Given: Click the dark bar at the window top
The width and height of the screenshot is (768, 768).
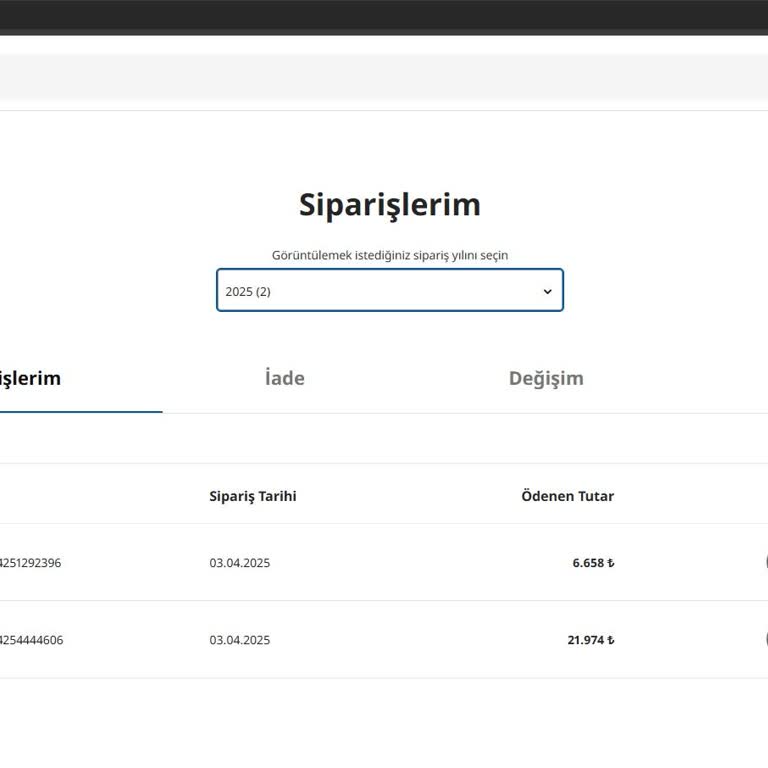Looking at the screenshot, I should coord(384,15).
